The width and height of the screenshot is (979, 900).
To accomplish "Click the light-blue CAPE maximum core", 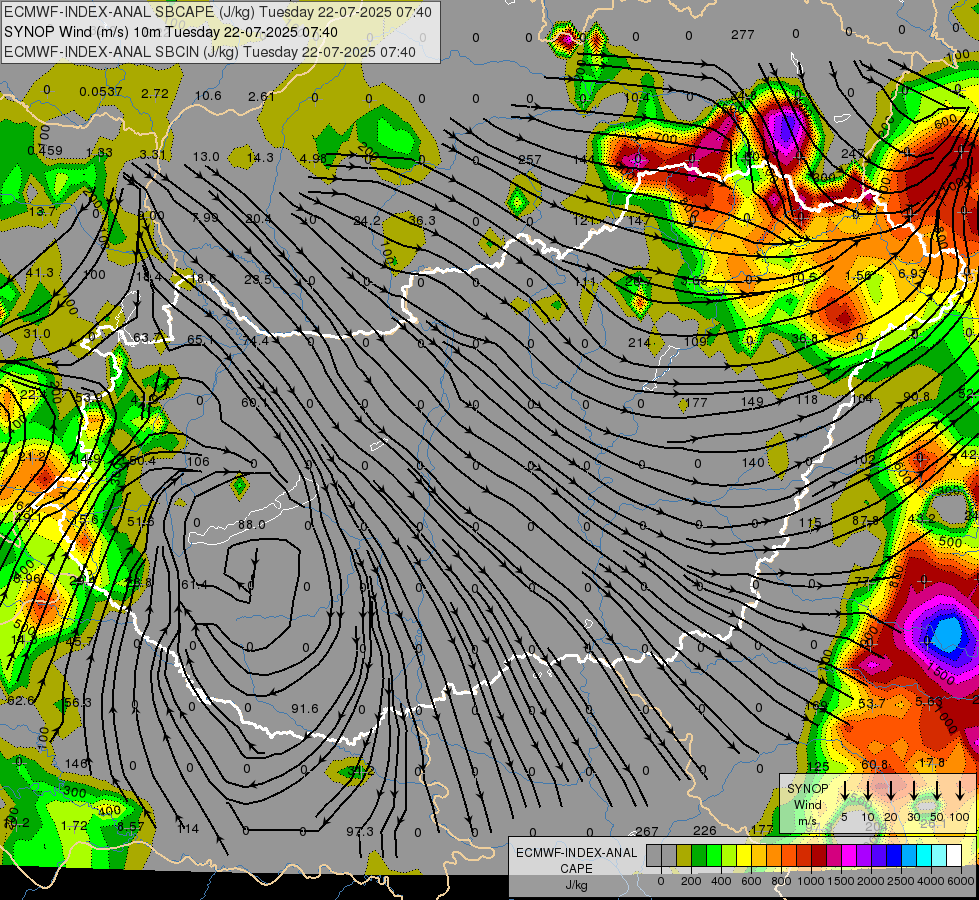I will pyautogui.click(x=948, y=632).
